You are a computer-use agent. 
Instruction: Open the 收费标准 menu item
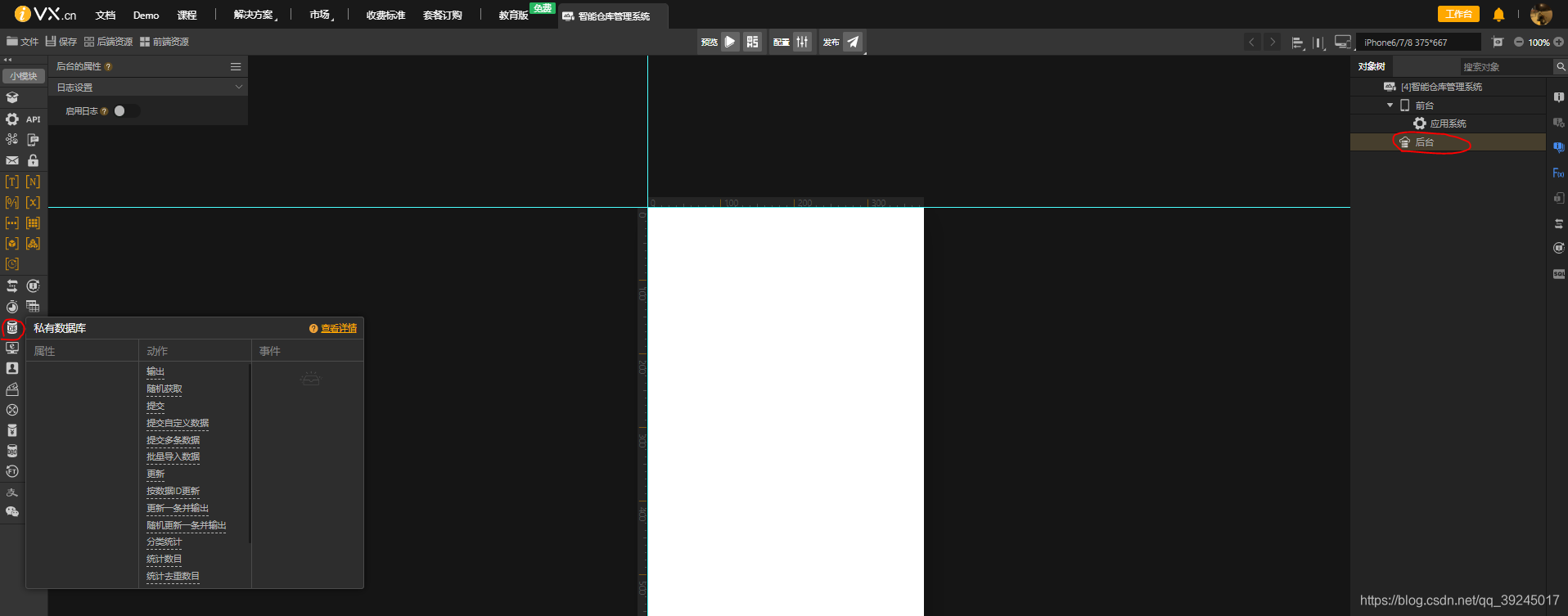click(385, 16)
